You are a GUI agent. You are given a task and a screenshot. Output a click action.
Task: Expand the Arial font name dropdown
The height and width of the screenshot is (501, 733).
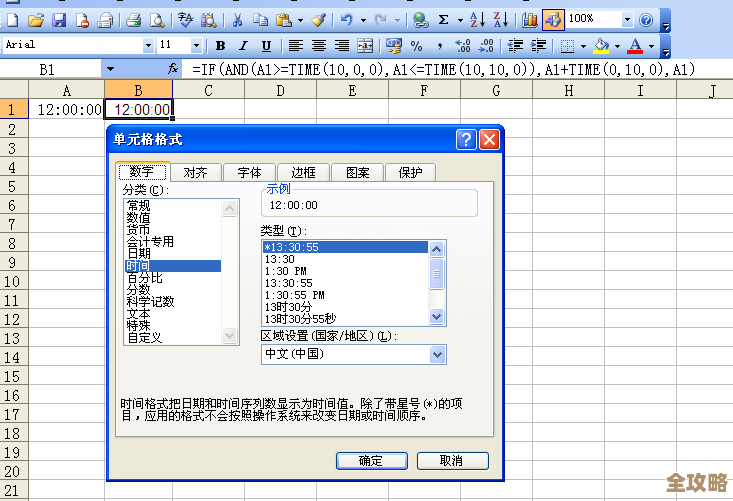pyautogui.click(x=149, y=46)
